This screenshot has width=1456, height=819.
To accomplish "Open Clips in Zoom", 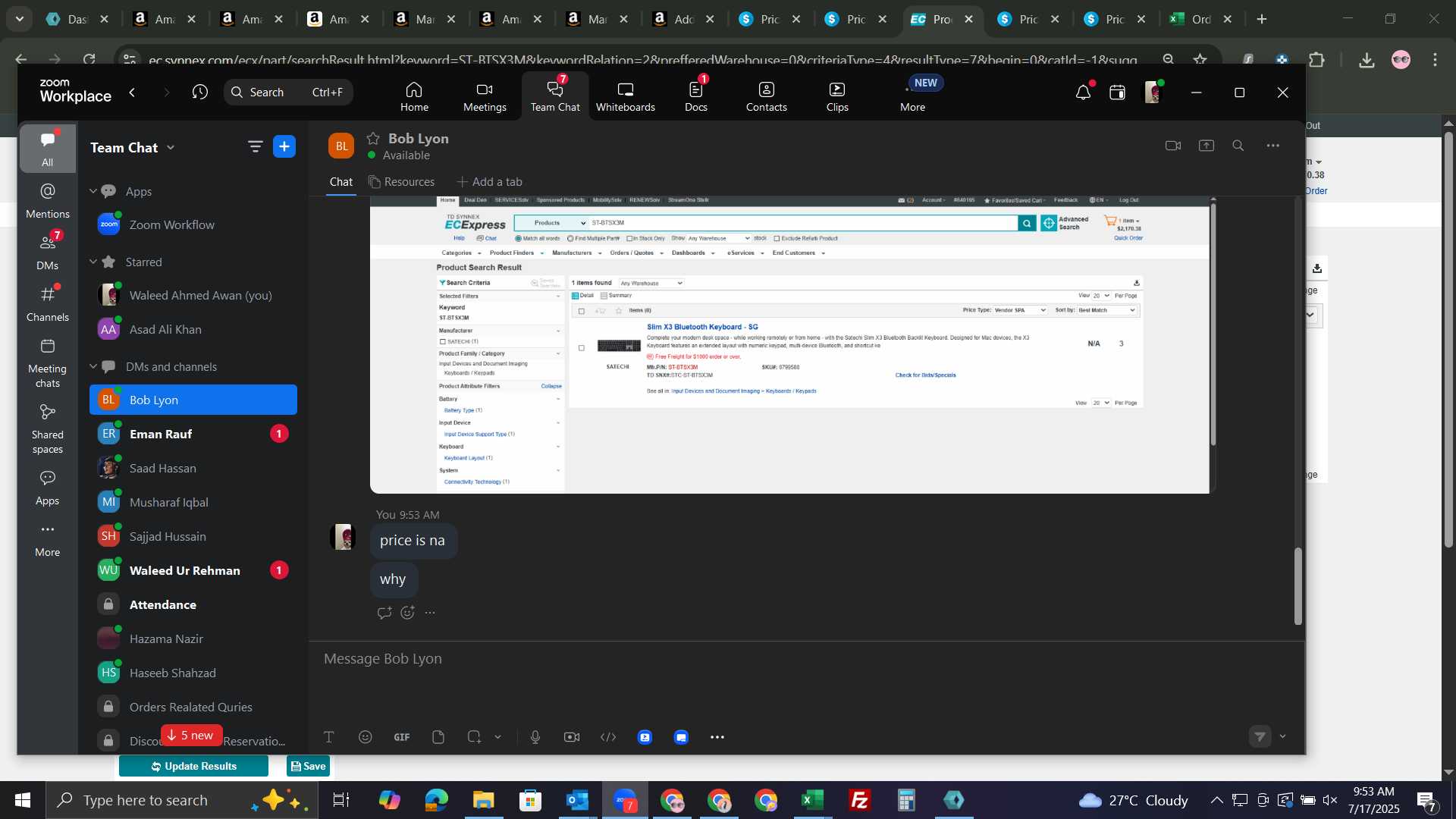I will click(837, 96).
